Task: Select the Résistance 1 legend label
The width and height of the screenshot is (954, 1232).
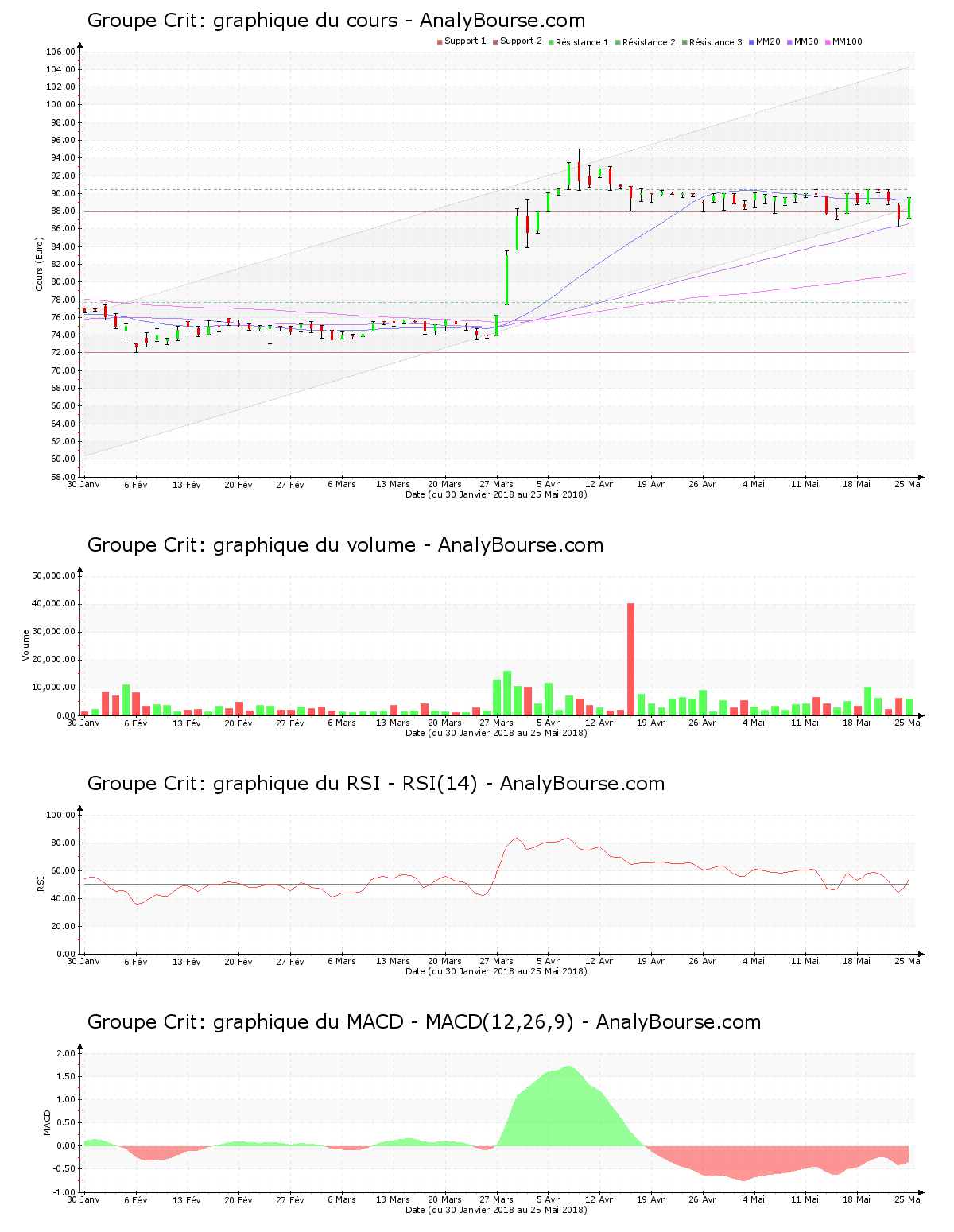Action: click(x=582, y=42)
